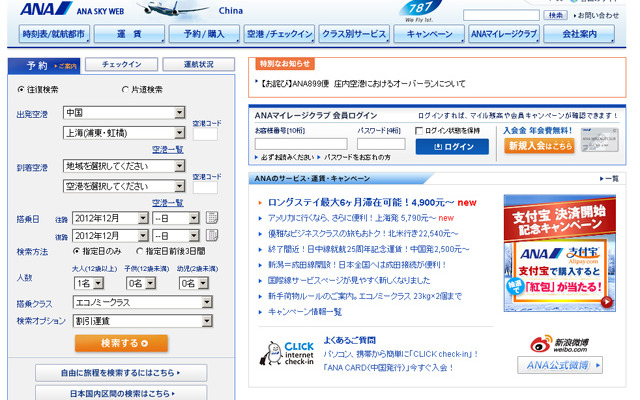Image resolution: width=640 pixels, height=400 pixels.
Task: Open the エコノミークラス cabin class dropdown
Action: coord(143,302)
